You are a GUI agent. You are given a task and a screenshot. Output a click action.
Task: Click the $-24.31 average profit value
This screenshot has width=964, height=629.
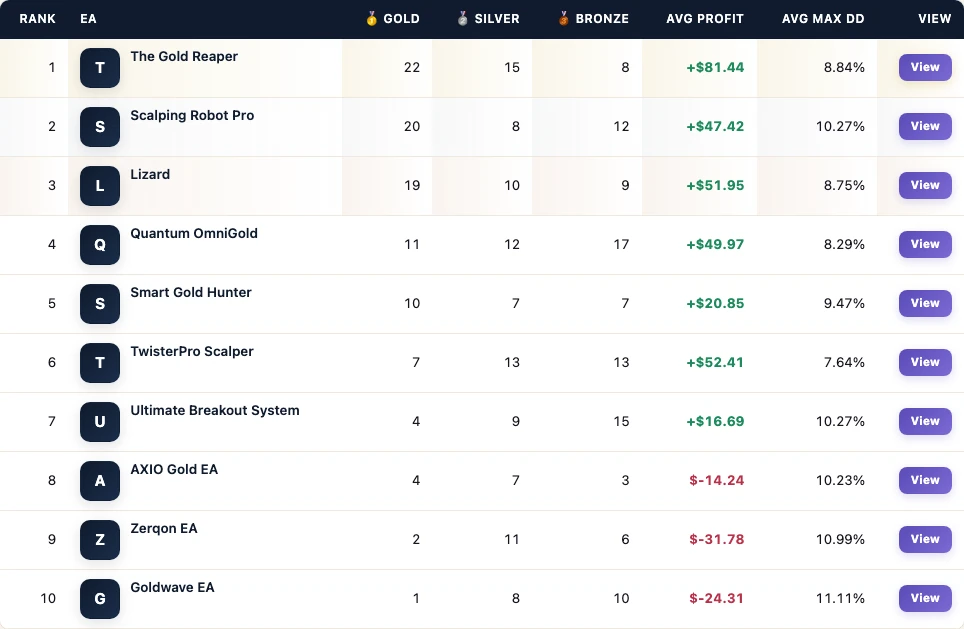(x=717, y=599)
